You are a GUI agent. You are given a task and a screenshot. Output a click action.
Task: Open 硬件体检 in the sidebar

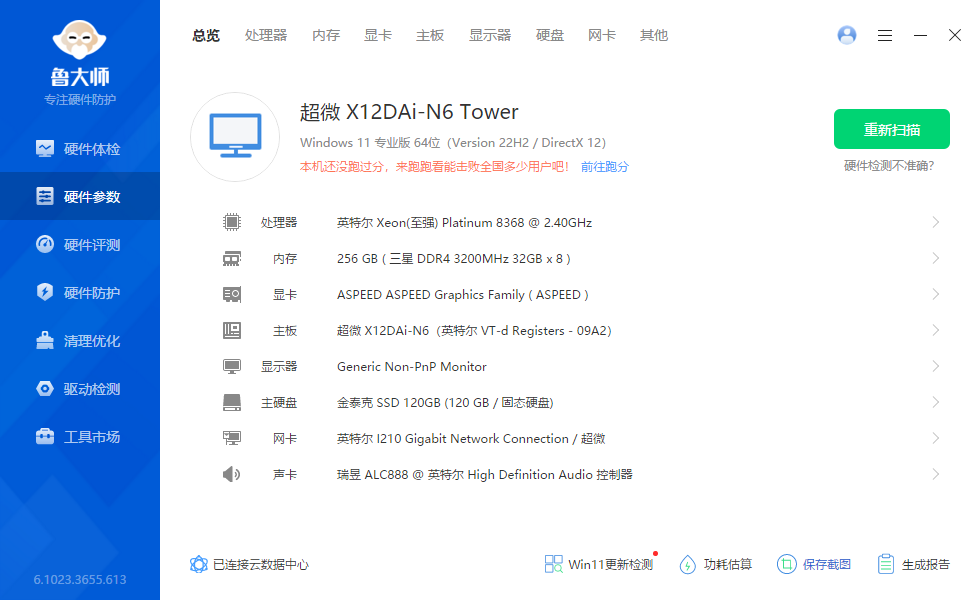[x=80, y=149]
